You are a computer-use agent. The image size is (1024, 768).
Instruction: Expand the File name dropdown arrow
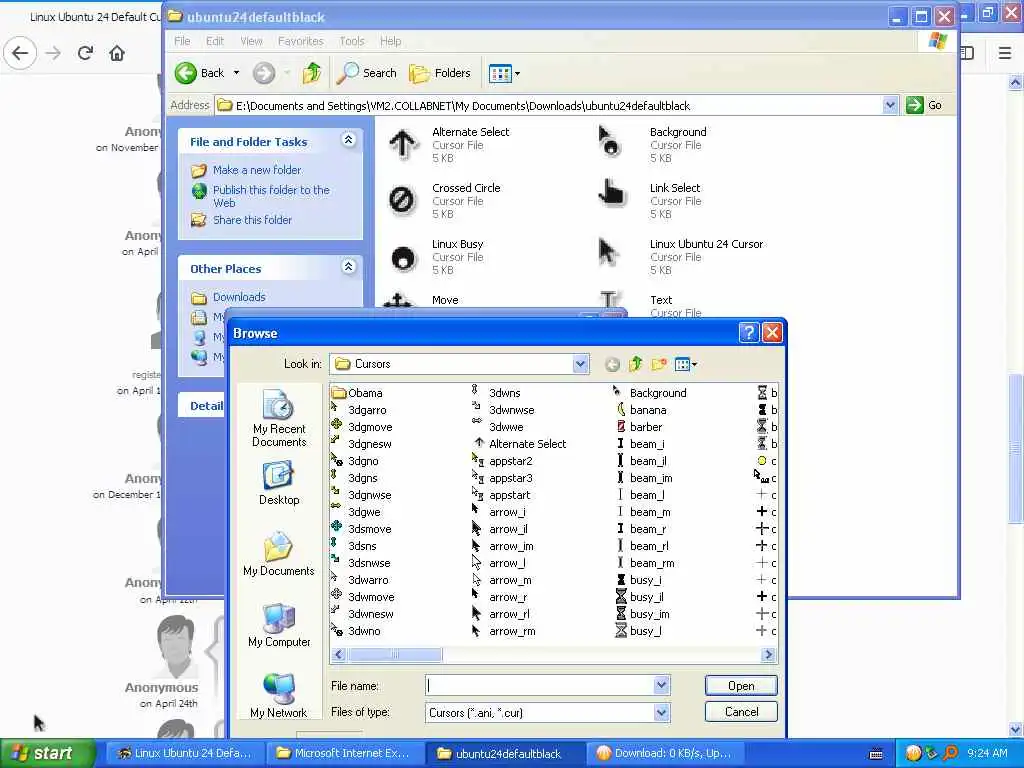coord(662,685)
